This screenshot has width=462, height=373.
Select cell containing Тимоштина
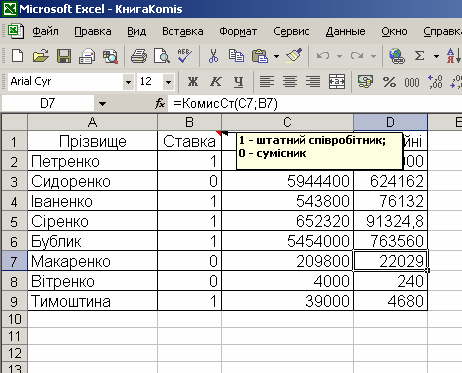92,301
